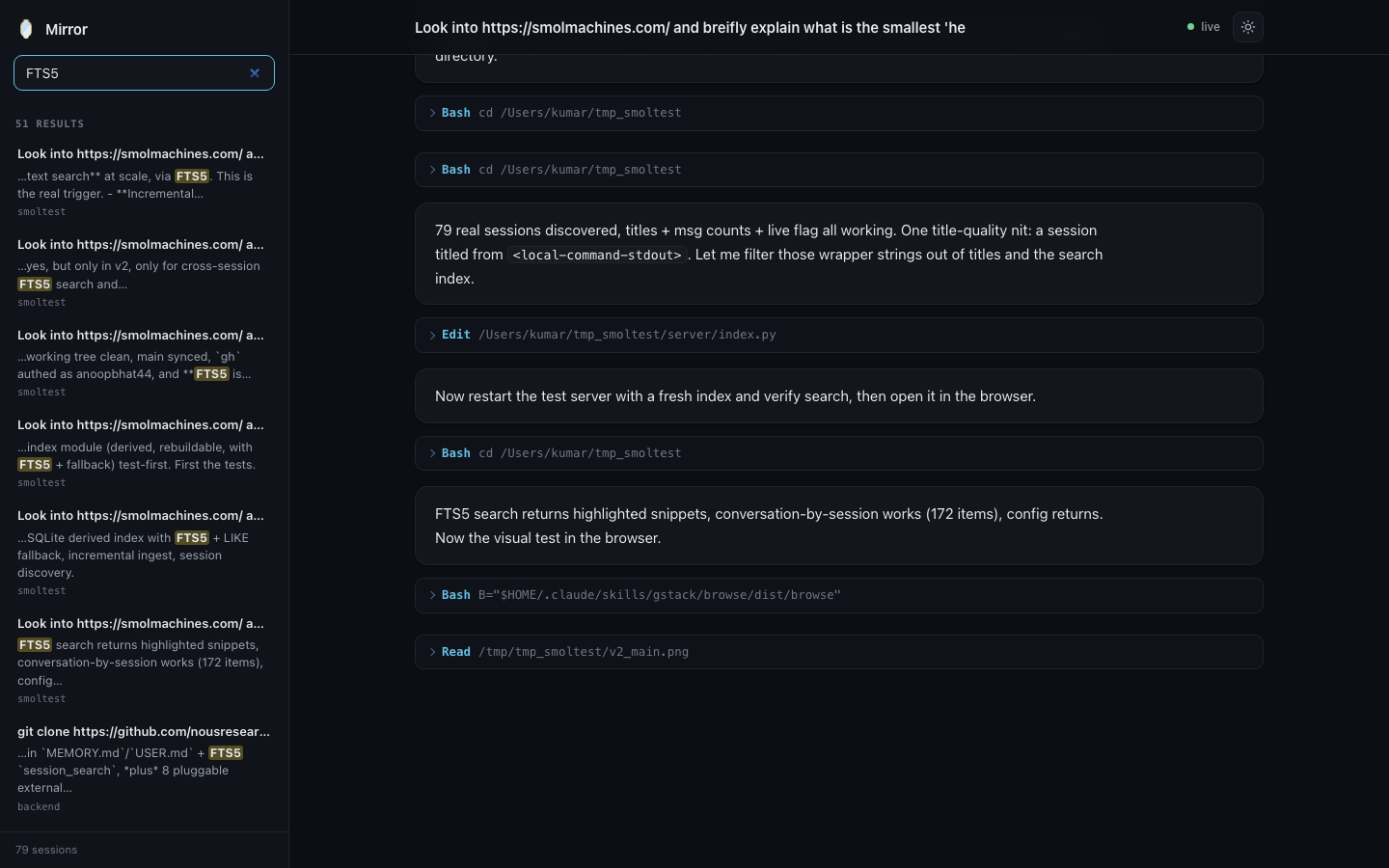Open result 'index module (derived, rebuildable'
The width and height of the screenshot is (1389, 868).
tap(144, 453)
